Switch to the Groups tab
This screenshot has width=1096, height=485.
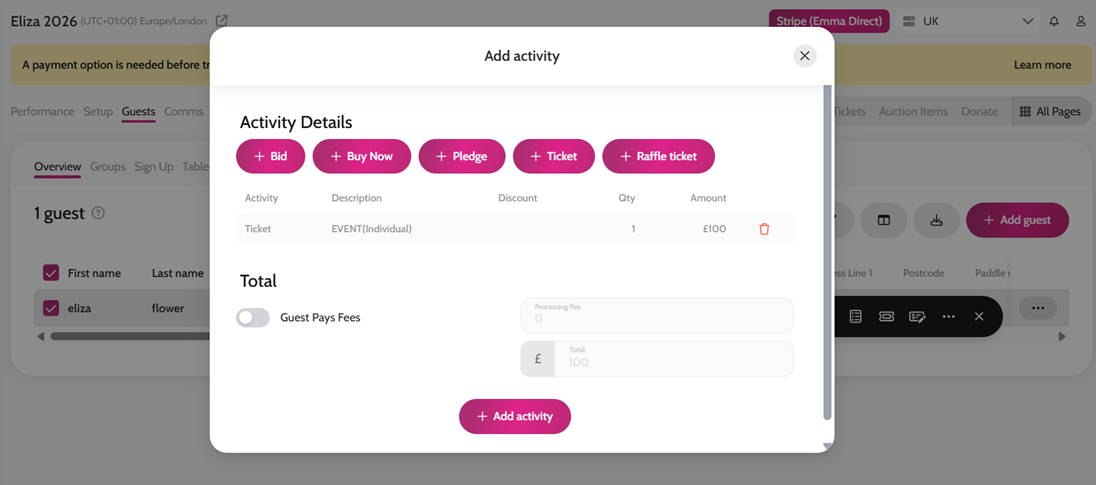[108, 166]
